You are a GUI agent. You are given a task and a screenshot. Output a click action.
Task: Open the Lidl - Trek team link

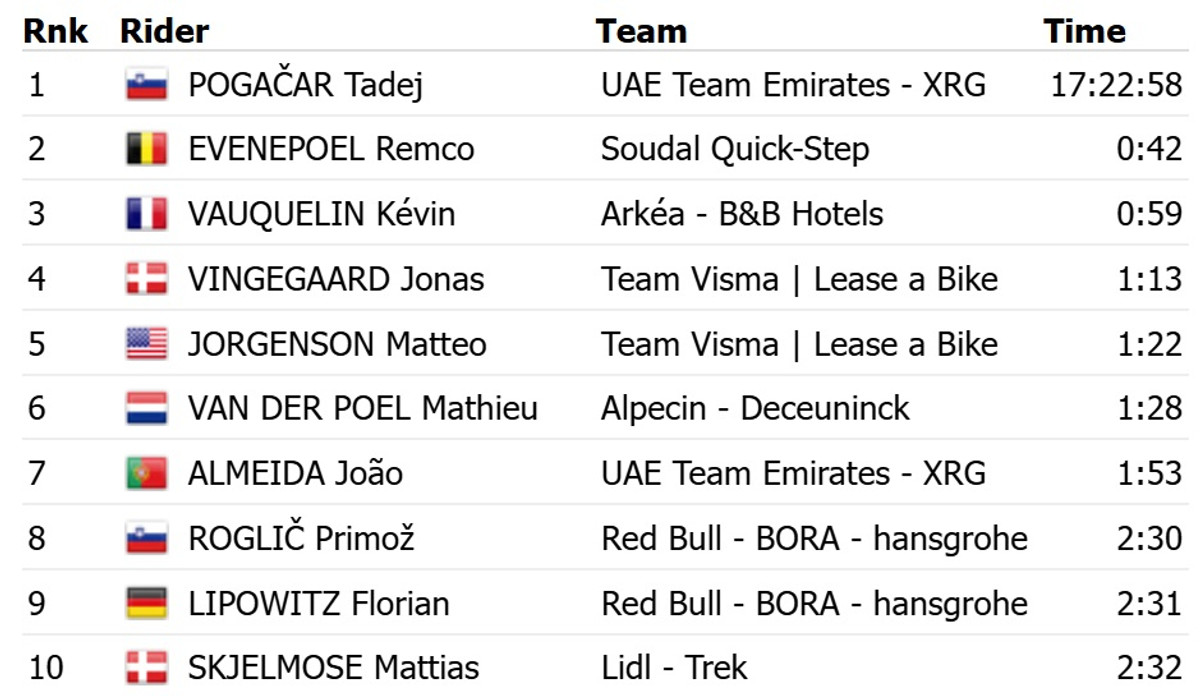click(674, 667)
